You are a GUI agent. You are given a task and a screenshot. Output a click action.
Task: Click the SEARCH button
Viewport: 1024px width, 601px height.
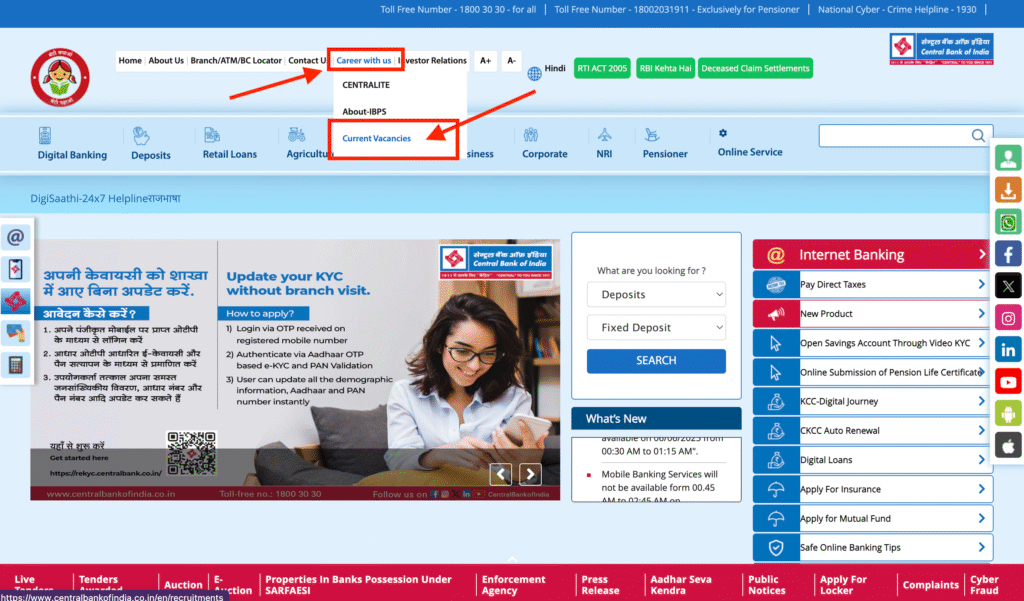656,361
